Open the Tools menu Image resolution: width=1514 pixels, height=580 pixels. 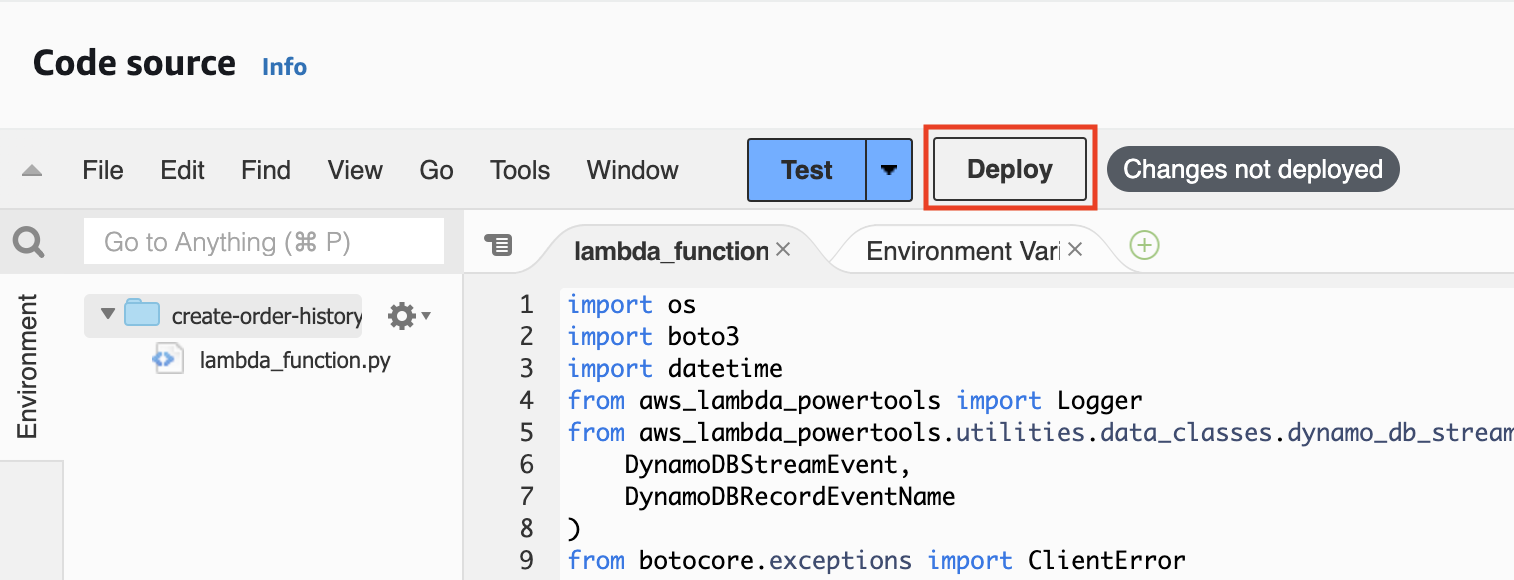pos(520,170)
